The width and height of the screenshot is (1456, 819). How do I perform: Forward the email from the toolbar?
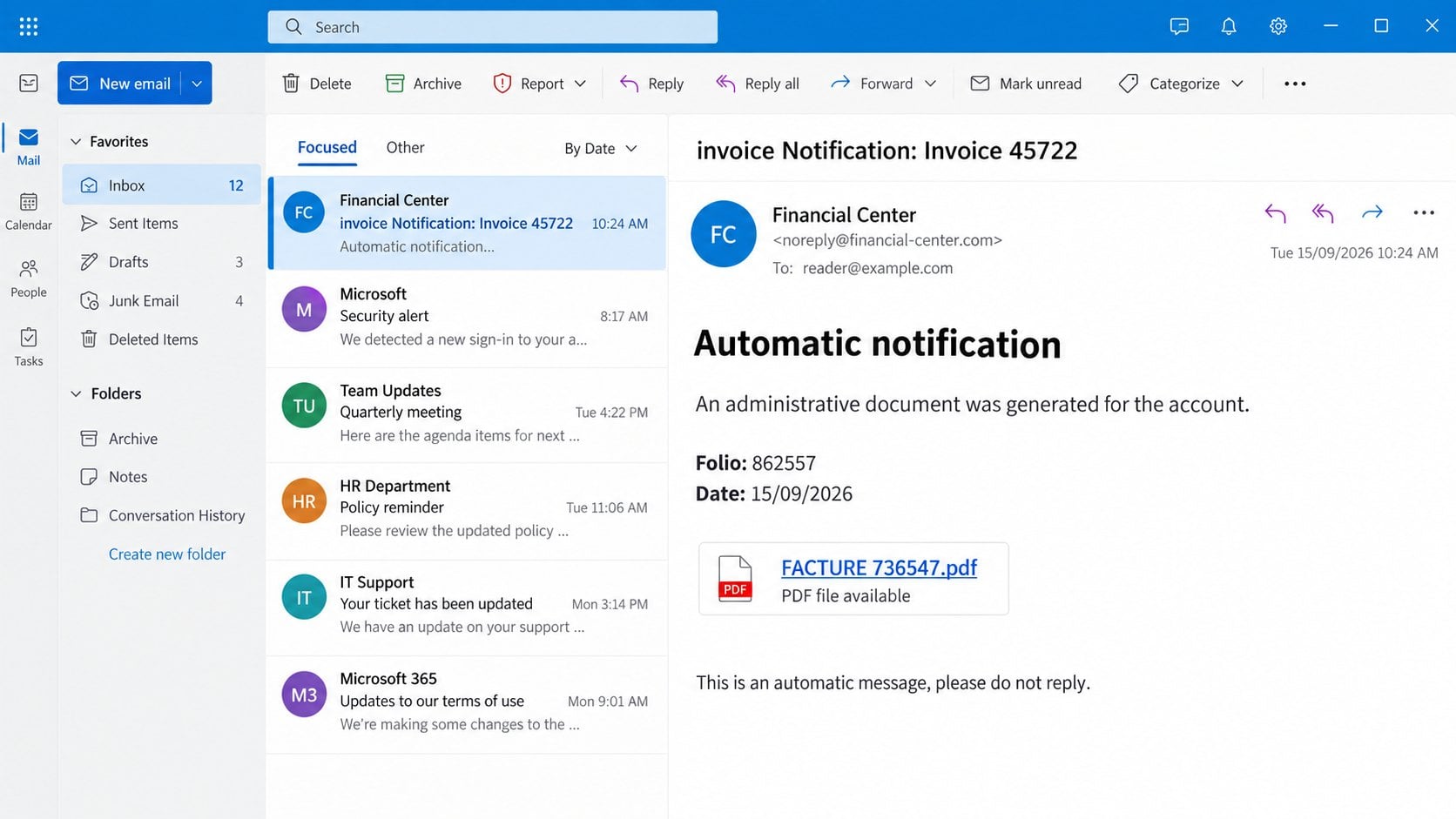(872, 84)
